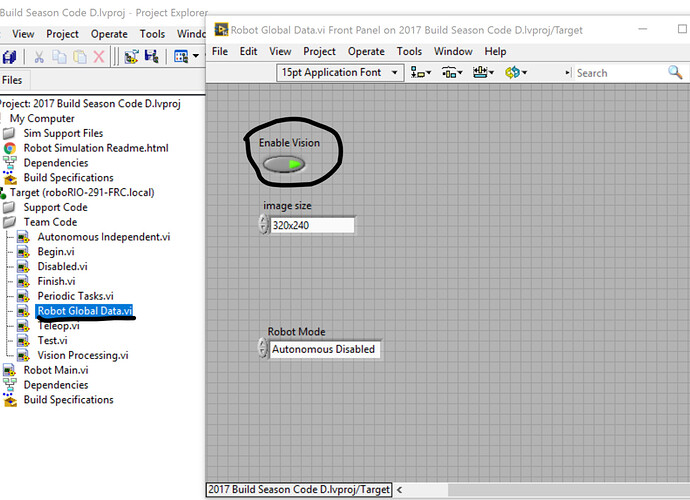690x500 pixels.
Task: Select My Computer in the project tree
Action: coord(42,119)
